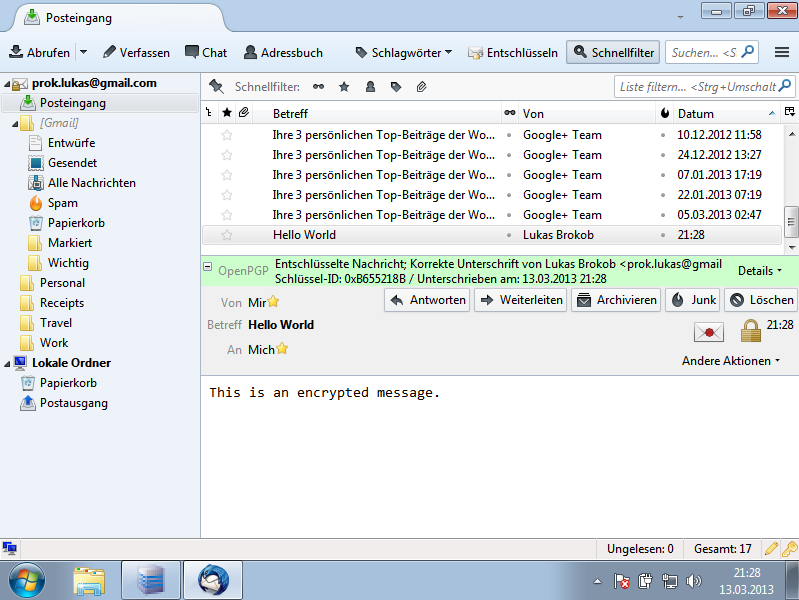Click the Entschlüsseln button
The width and height of the screenshot is (799, 600).
pos(513,53)
